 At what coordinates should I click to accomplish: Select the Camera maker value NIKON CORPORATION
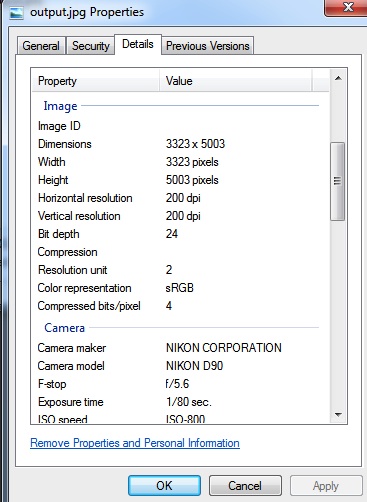click(224, 348)
